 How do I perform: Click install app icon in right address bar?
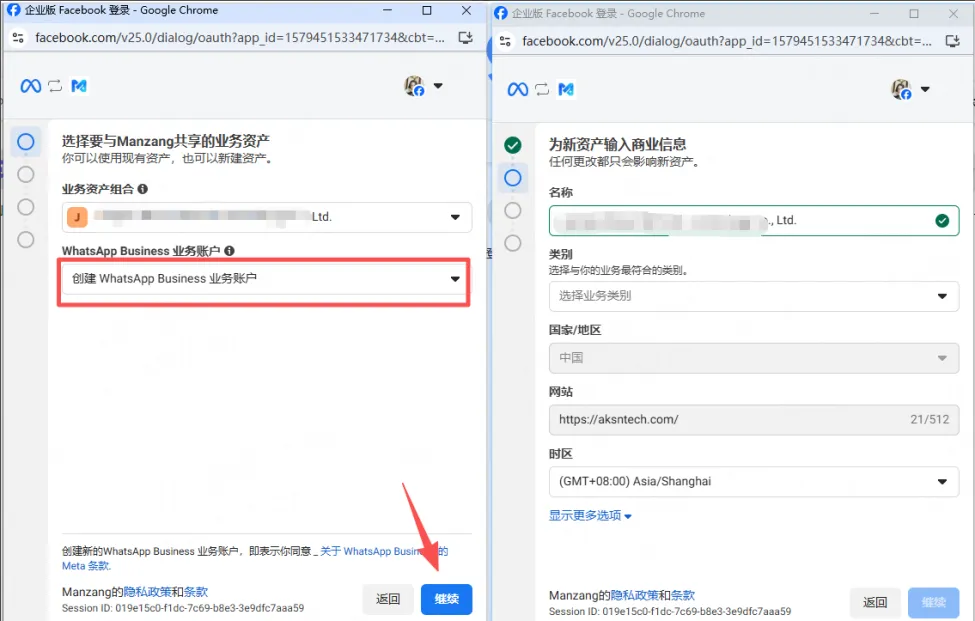coord(952,41)
